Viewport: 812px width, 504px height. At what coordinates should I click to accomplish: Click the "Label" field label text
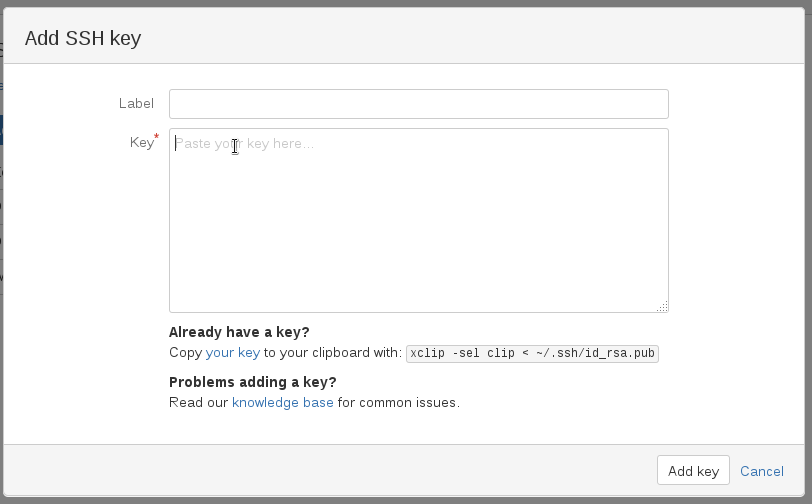pyautogui.click(x=136, y=103)
